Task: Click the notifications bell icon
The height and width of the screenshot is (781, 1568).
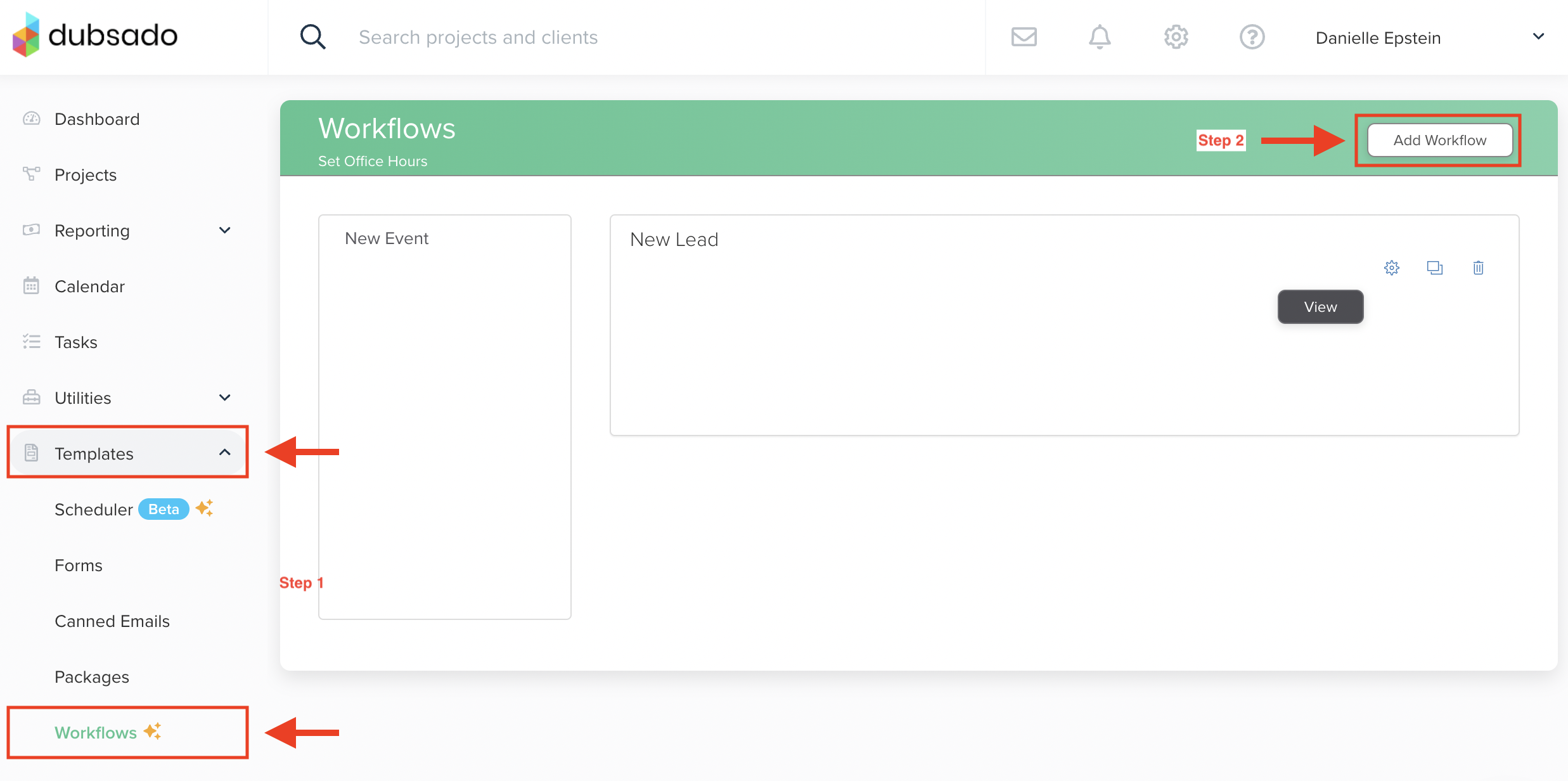Action: click(x=1100, y=37)
